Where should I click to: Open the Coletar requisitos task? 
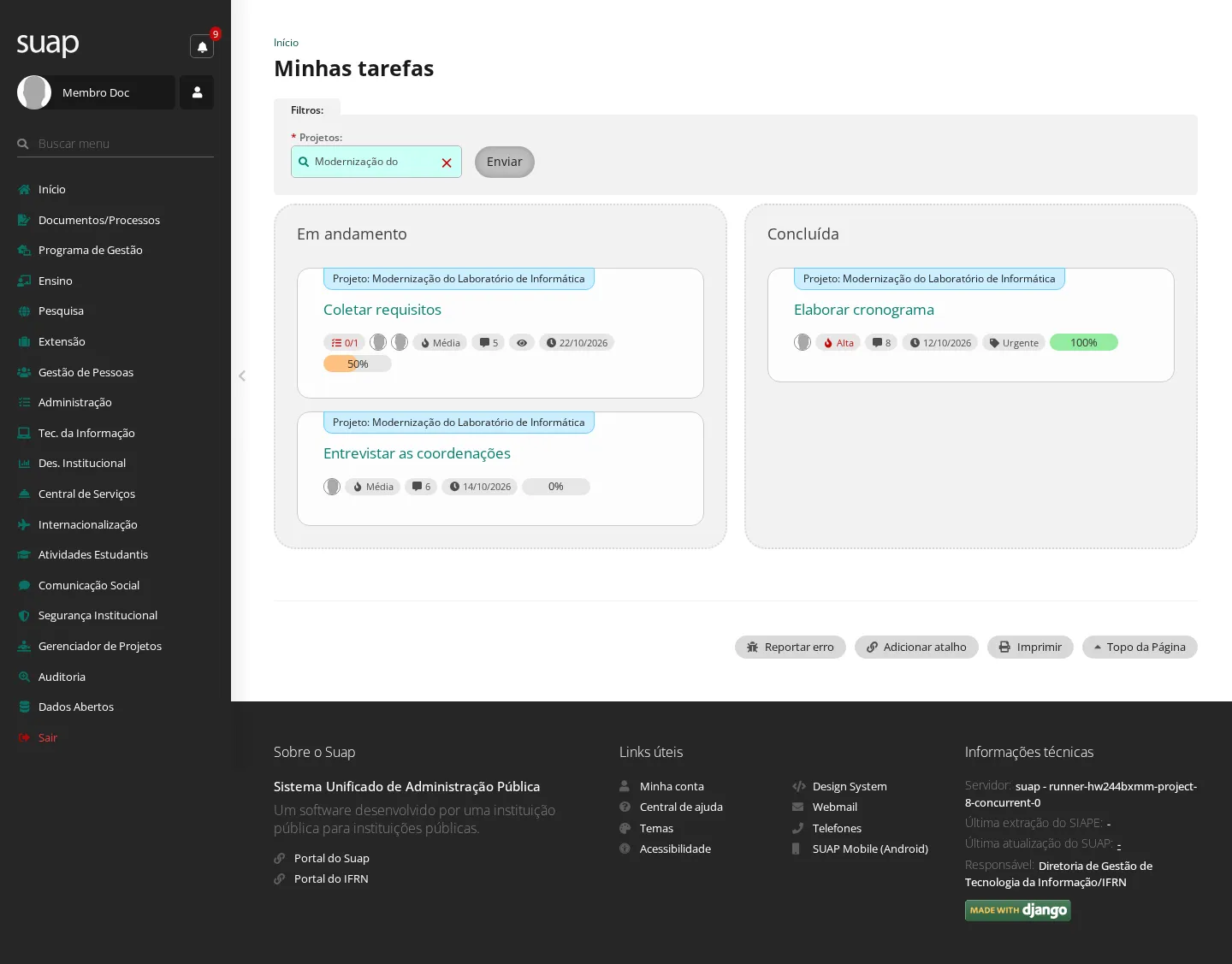tap(382, 310)
